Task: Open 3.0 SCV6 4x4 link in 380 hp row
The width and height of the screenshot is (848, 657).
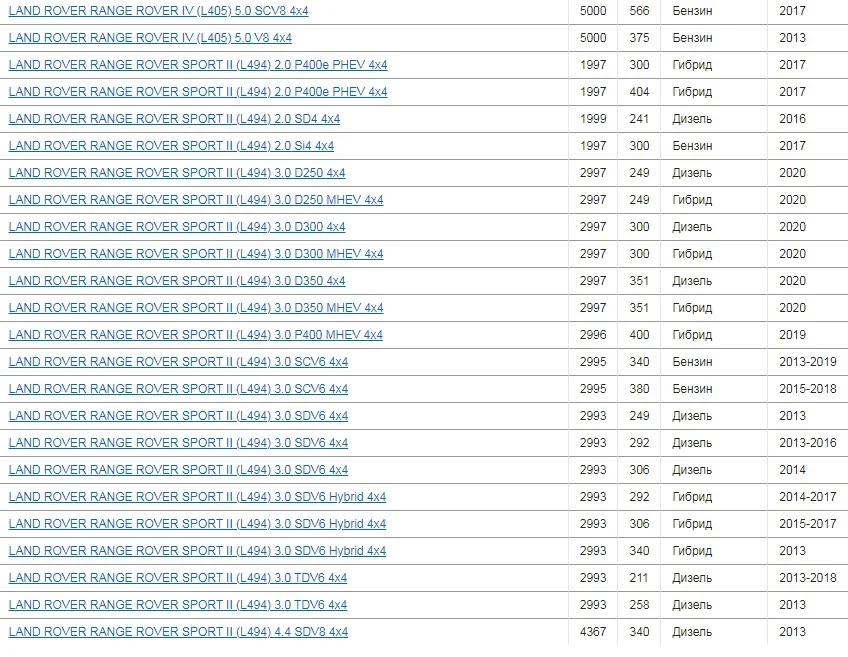Action: [178, 389]
